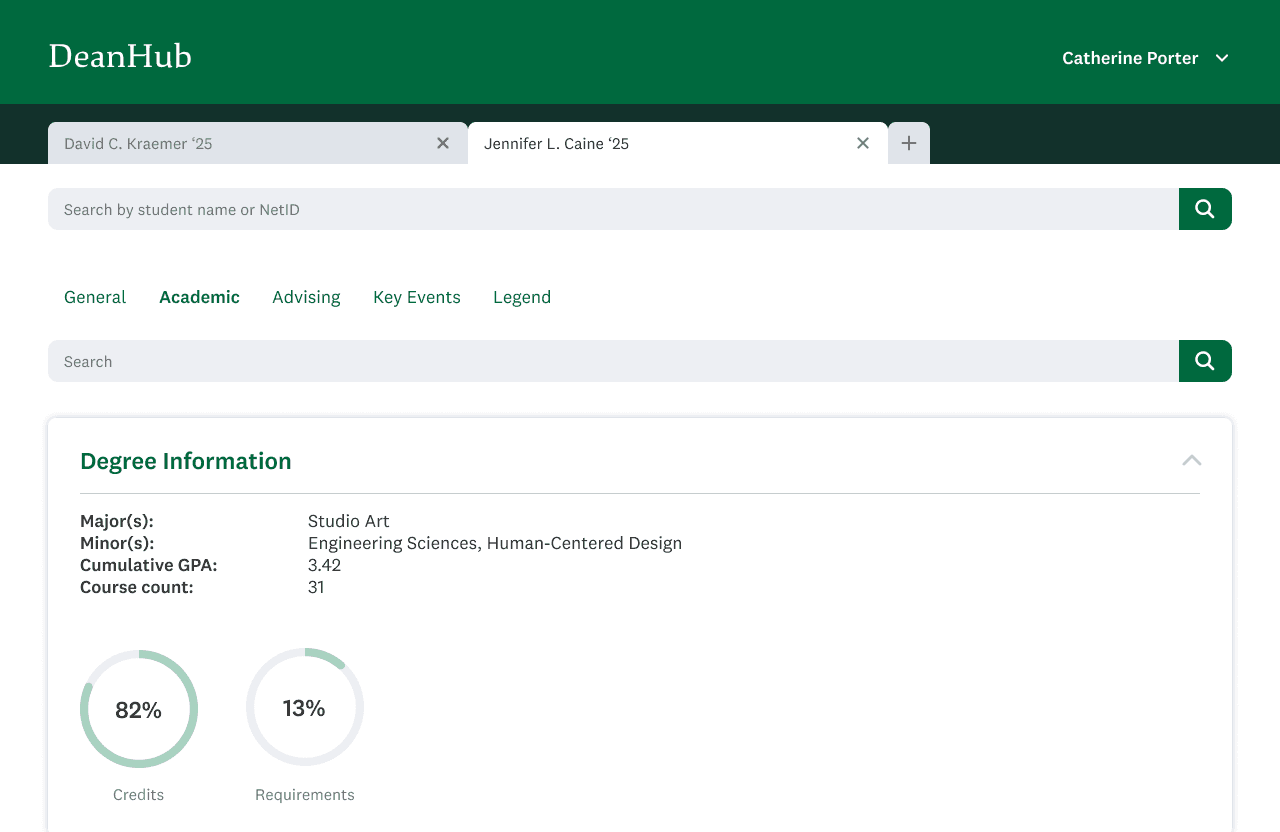This screenshot has height=832, width=1280.
Task: Focus the academic Search field
Action: click(613, 361)
